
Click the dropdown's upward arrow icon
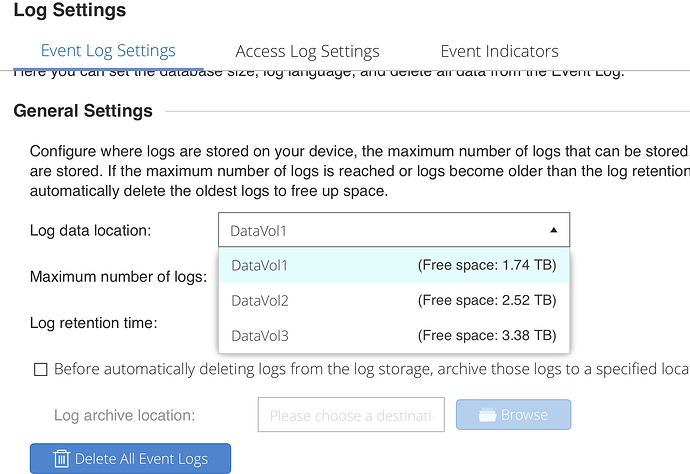[x=554, y=230]
